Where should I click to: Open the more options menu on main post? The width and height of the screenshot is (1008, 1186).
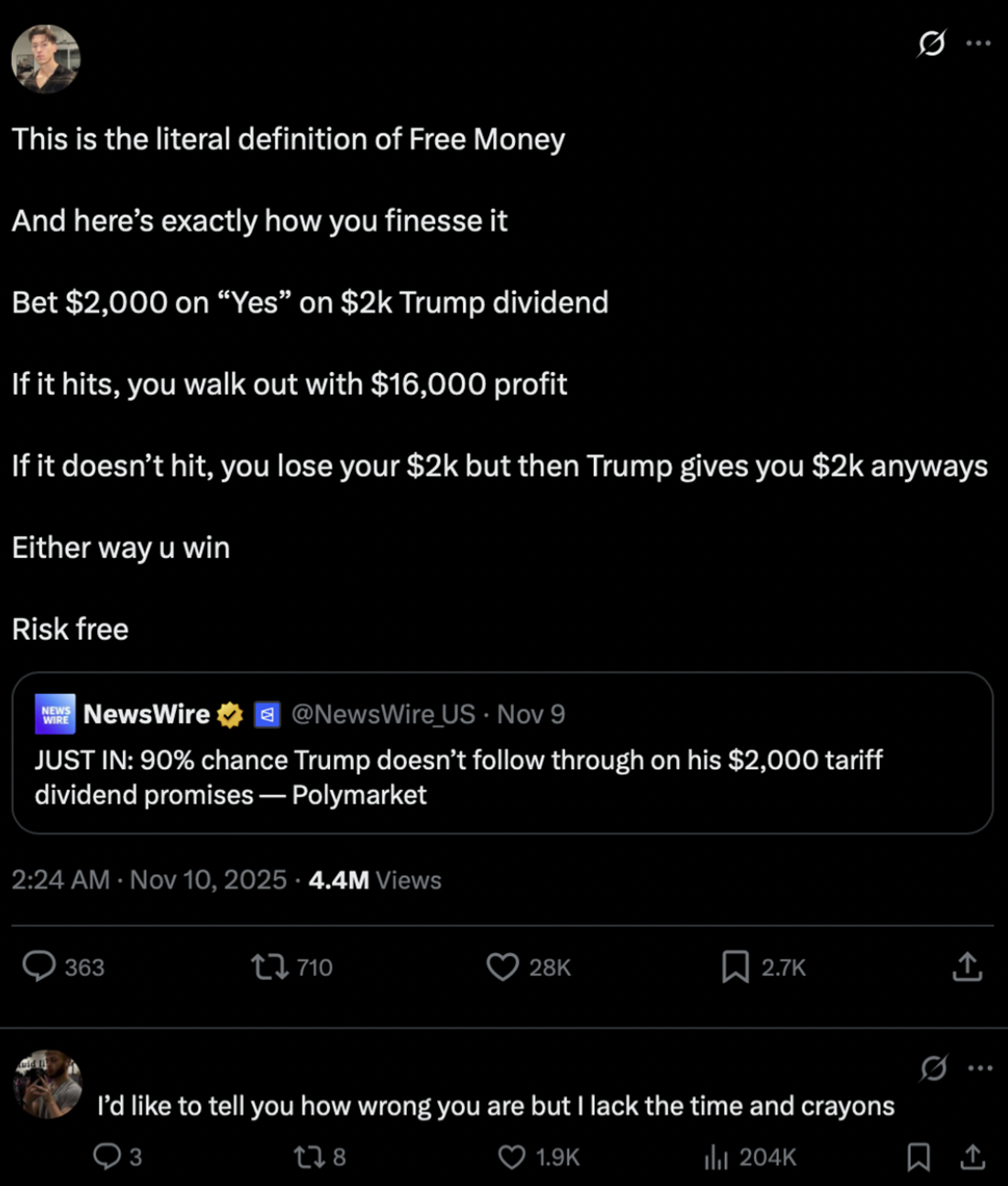coord(979,43)
